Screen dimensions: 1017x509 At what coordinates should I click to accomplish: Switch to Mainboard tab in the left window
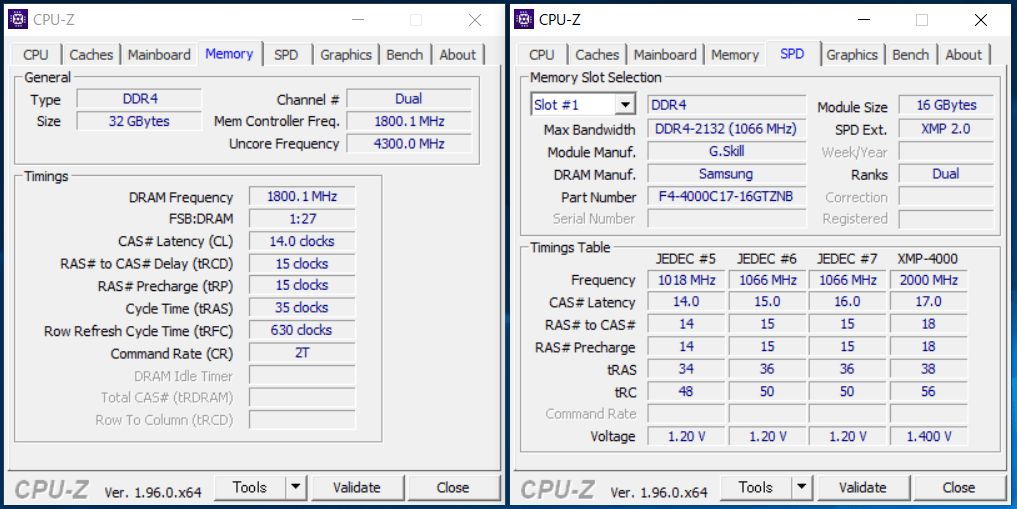tap(160, 54)
